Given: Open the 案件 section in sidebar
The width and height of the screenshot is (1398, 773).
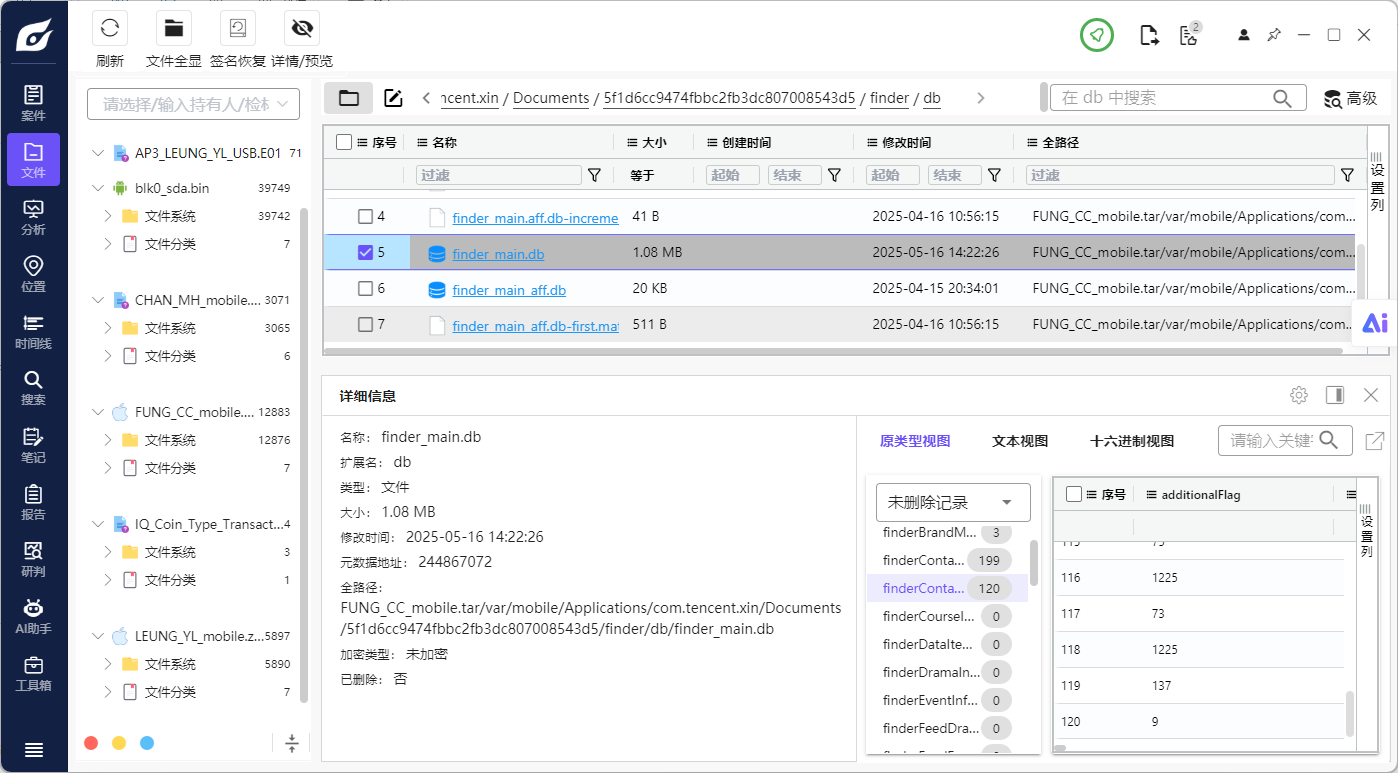Looking at the screenshot, I should pos(33,103).
